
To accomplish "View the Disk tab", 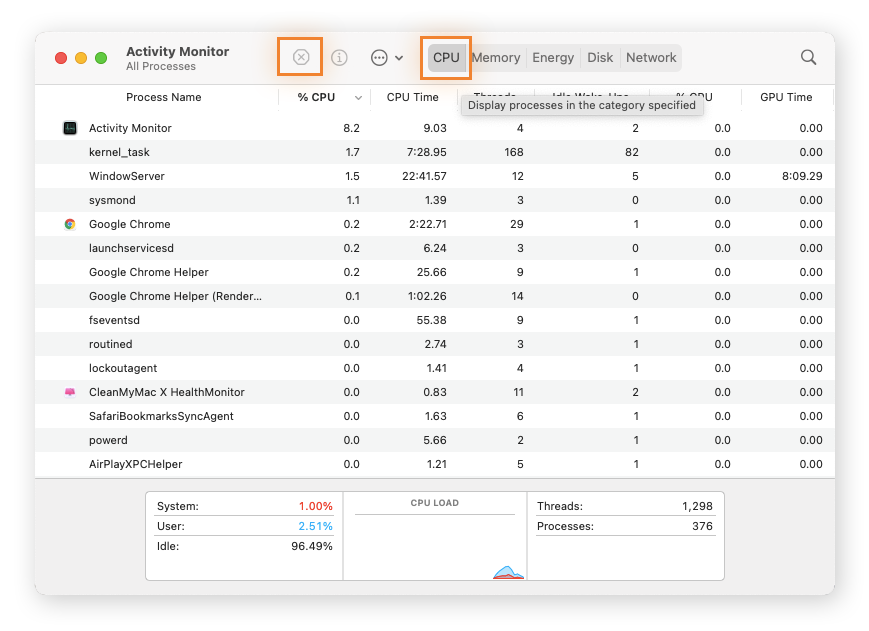I will [599, 57].
